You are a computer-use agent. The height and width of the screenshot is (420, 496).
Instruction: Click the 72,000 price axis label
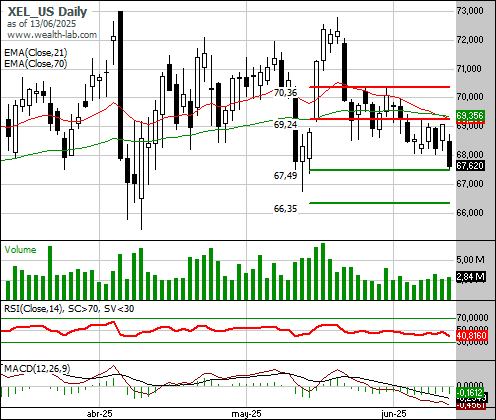470,40
